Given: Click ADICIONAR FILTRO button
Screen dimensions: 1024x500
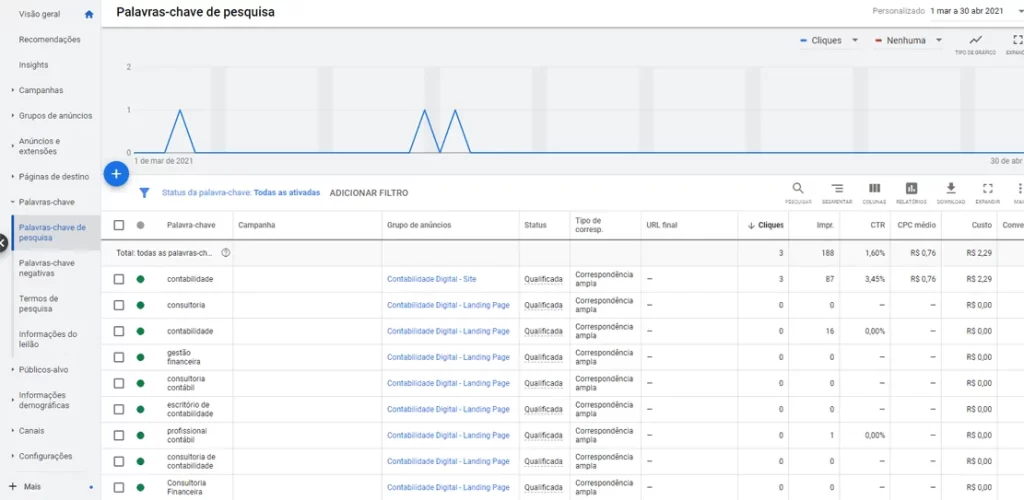Looking at the screenshot, I should coord(369,193).
